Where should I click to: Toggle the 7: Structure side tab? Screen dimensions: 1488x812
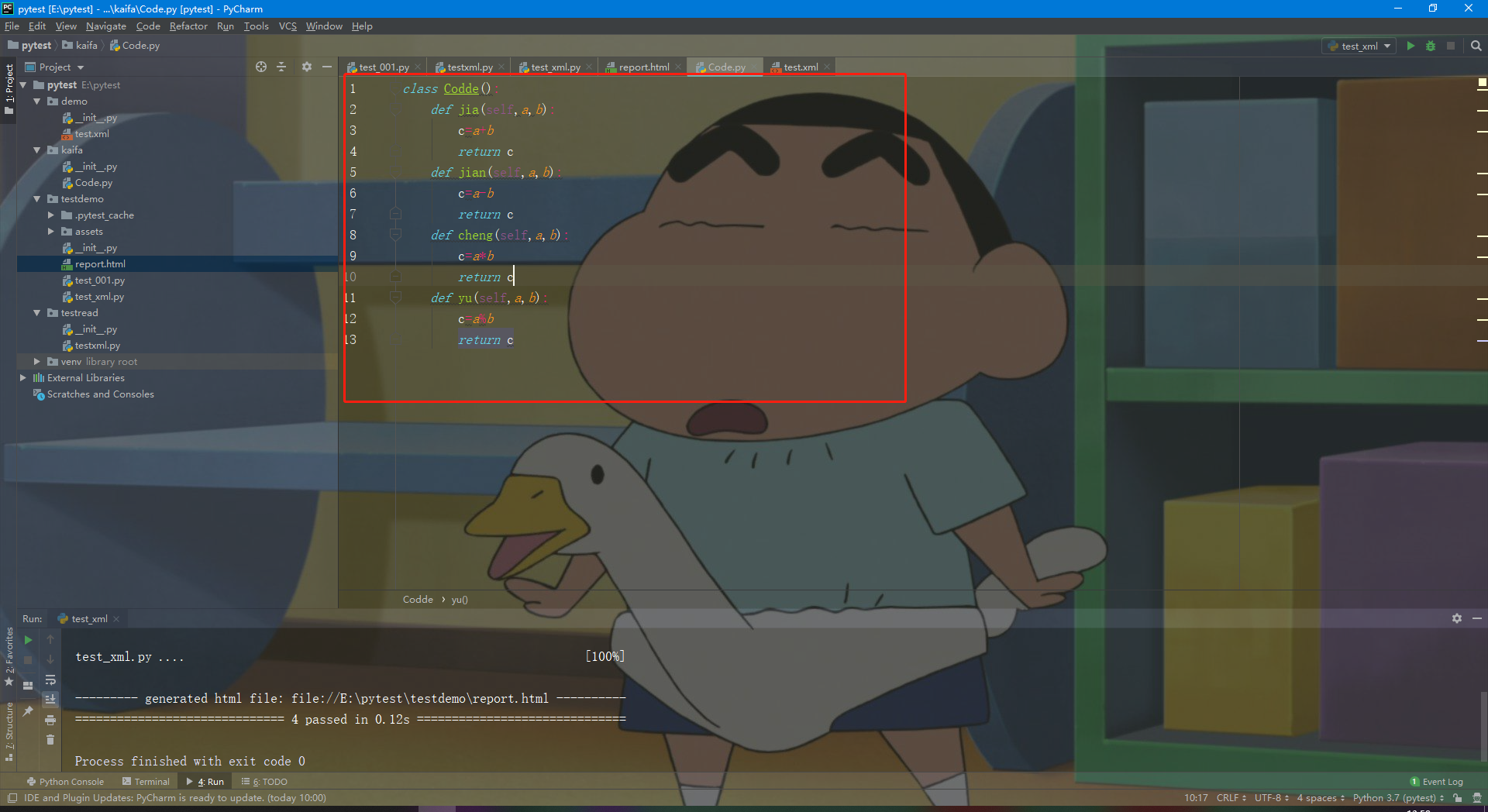tap(9, 731)
